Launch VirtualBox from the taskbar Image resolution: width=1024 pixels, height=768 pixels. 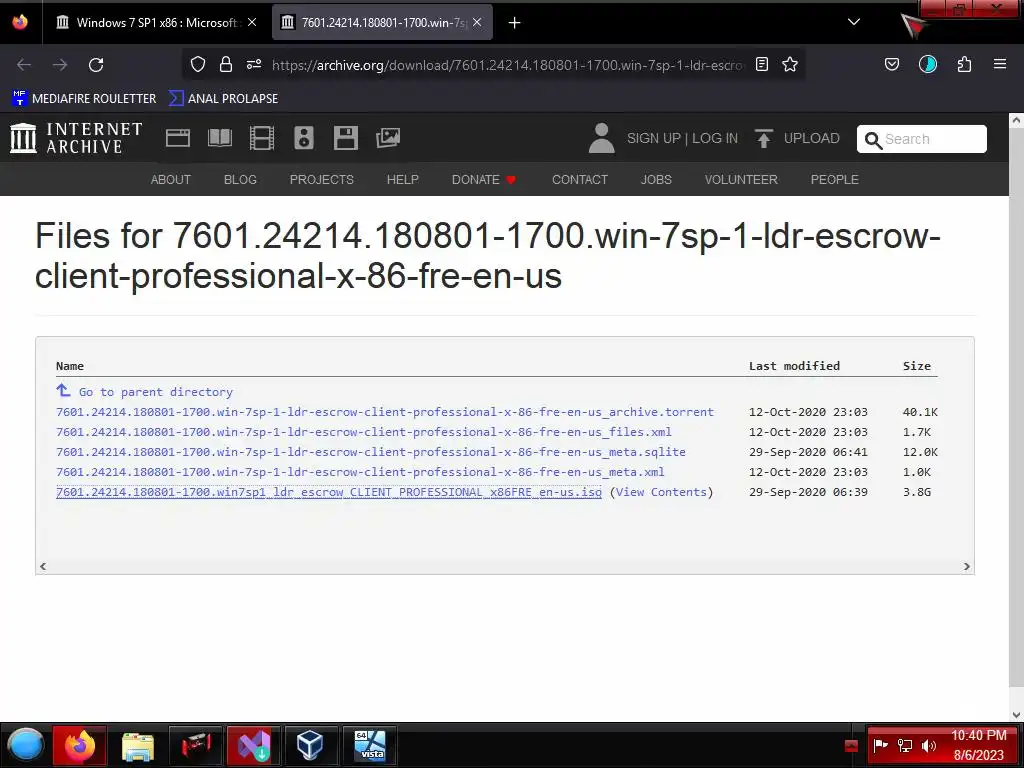310,745
